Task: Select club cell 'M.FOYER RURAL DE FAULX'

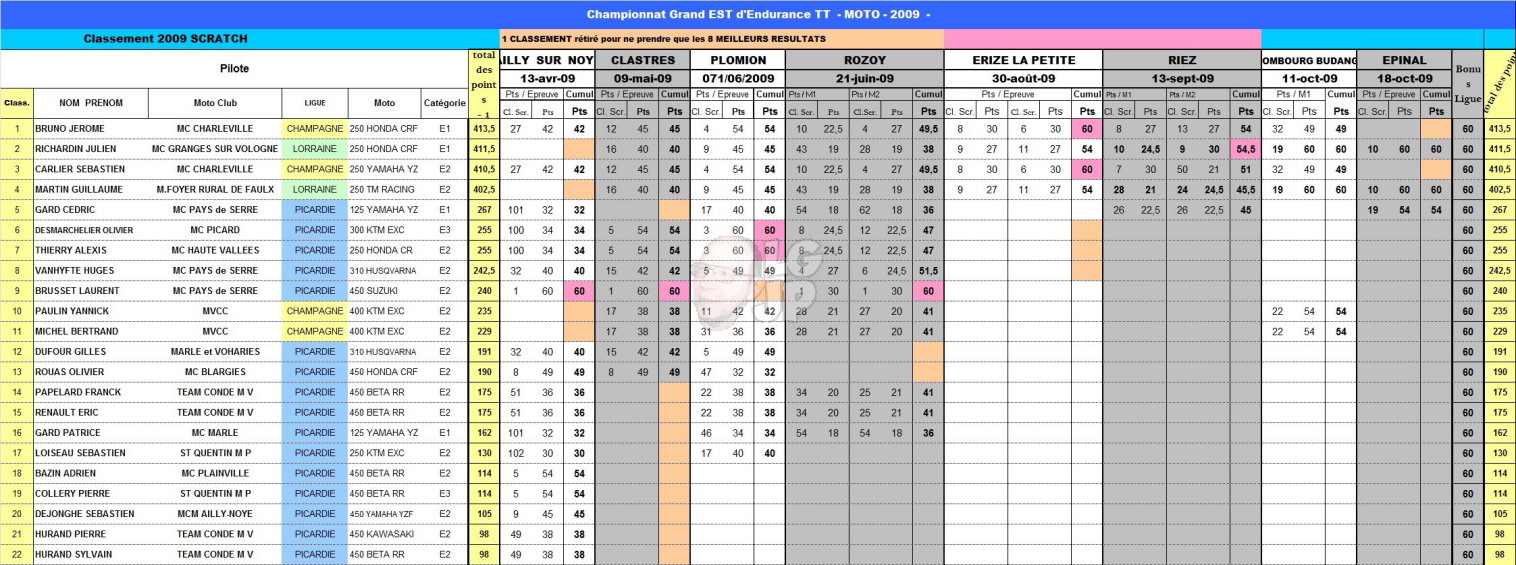Action: coord(215,189)
